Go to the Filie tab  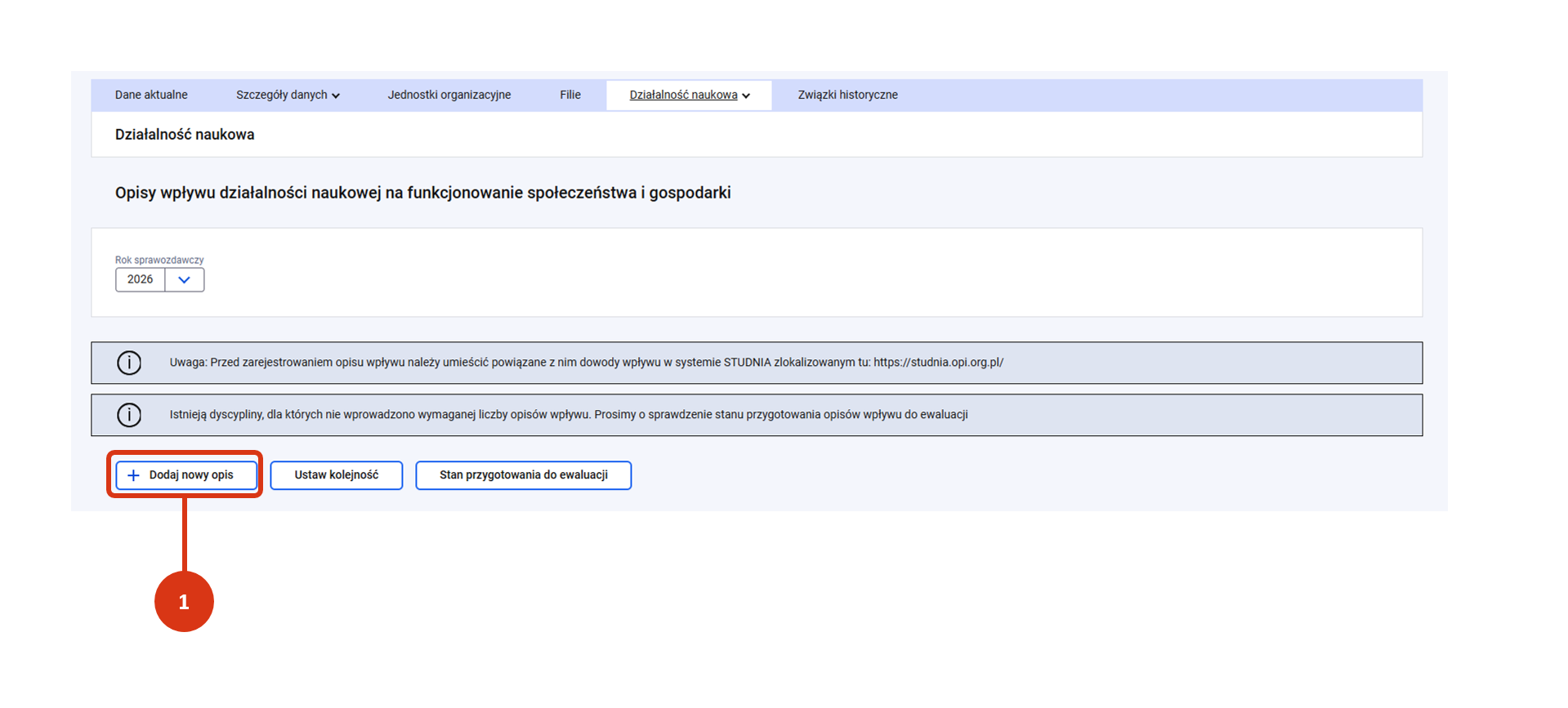[x=570, y=95]
